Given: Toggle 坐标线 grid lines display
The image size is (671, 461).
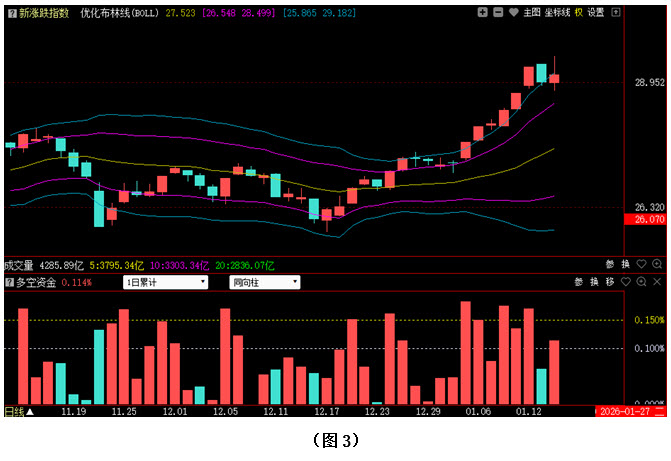Looking at the screenshot, I should coord(557,13).
